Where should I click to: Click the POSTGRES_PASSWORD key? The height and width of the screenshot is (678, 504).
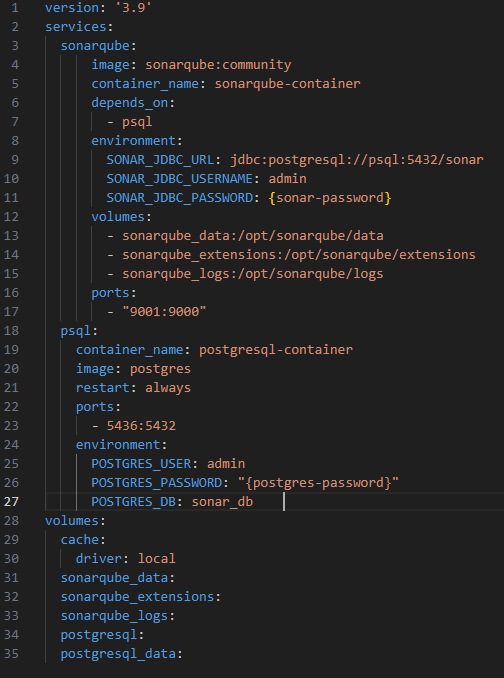click(x=156, y=483)
